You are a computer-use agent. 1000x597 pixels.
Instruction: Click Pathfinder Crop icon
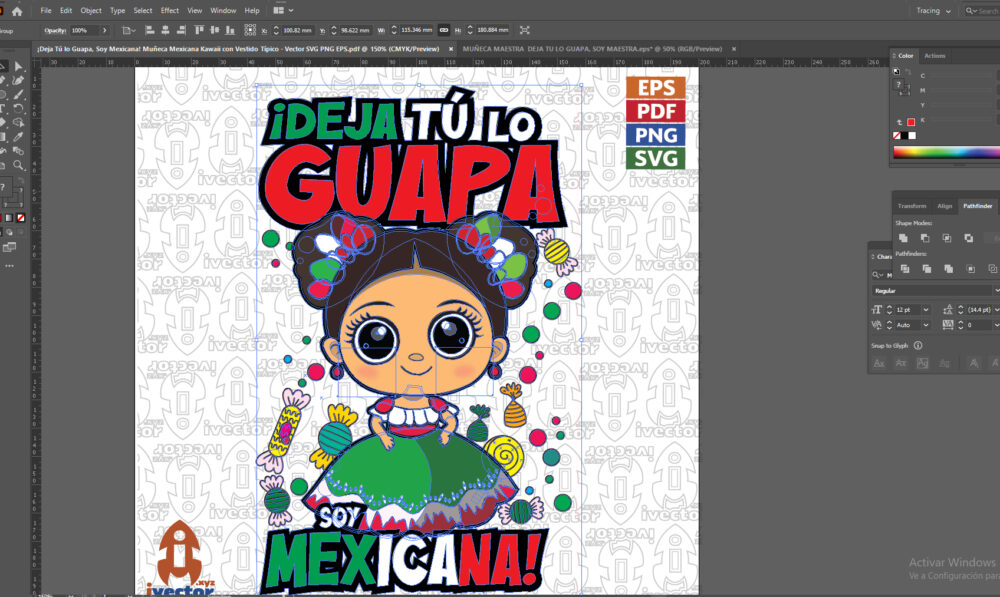pyautogui.click(x=970, y=269)
